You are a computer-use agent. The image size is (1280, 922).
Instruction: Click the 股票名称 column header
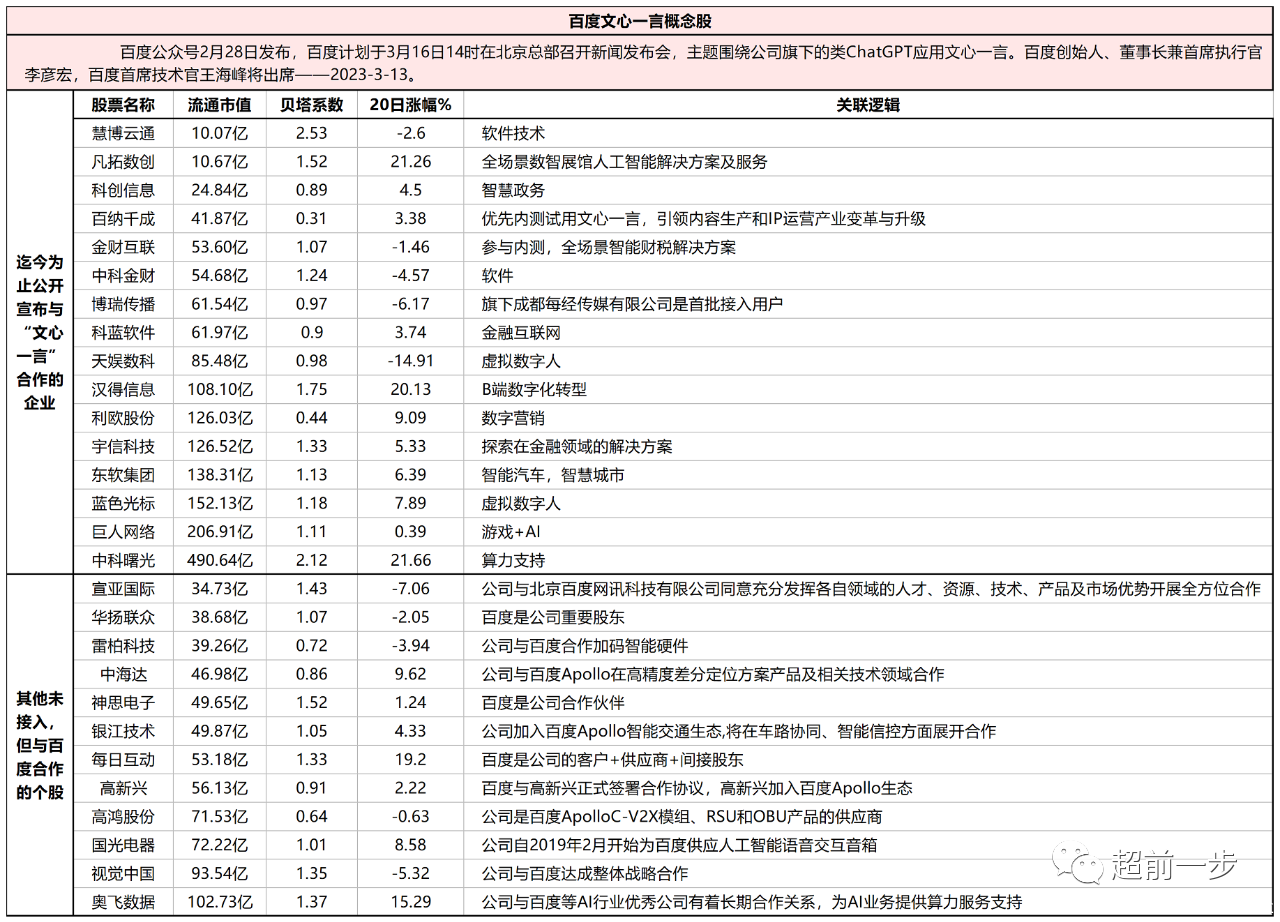point(123,104)
